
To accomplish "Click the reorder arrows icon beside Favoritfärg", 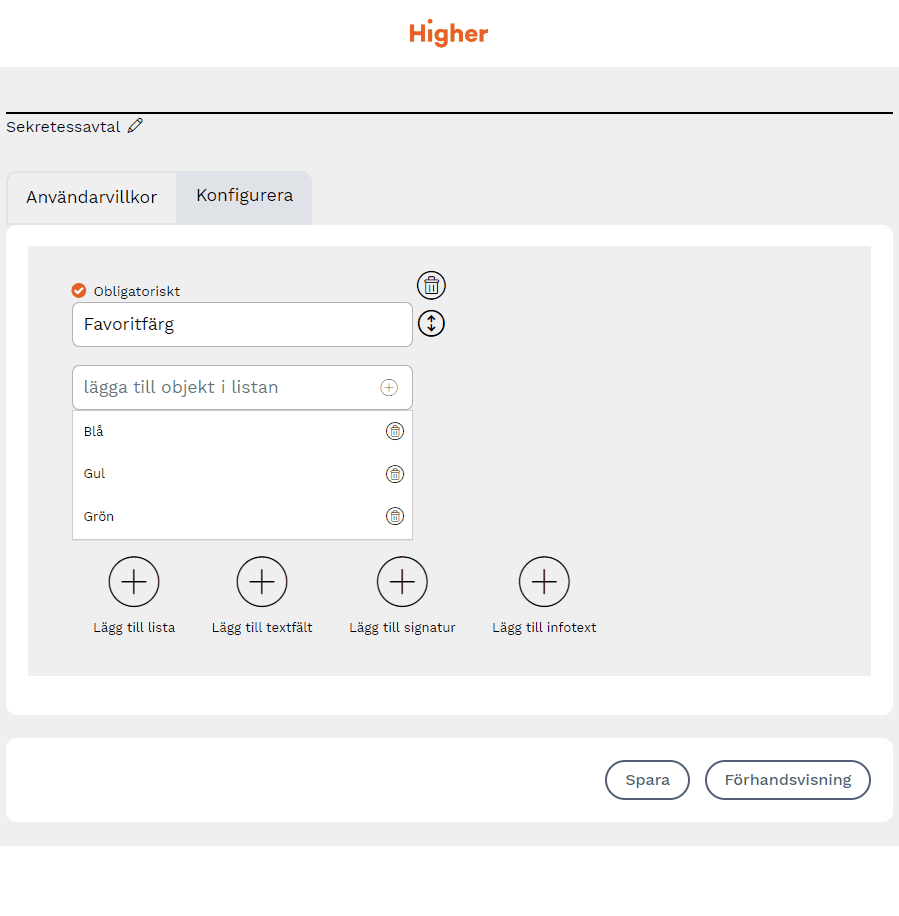I will [x=431, y=324].
